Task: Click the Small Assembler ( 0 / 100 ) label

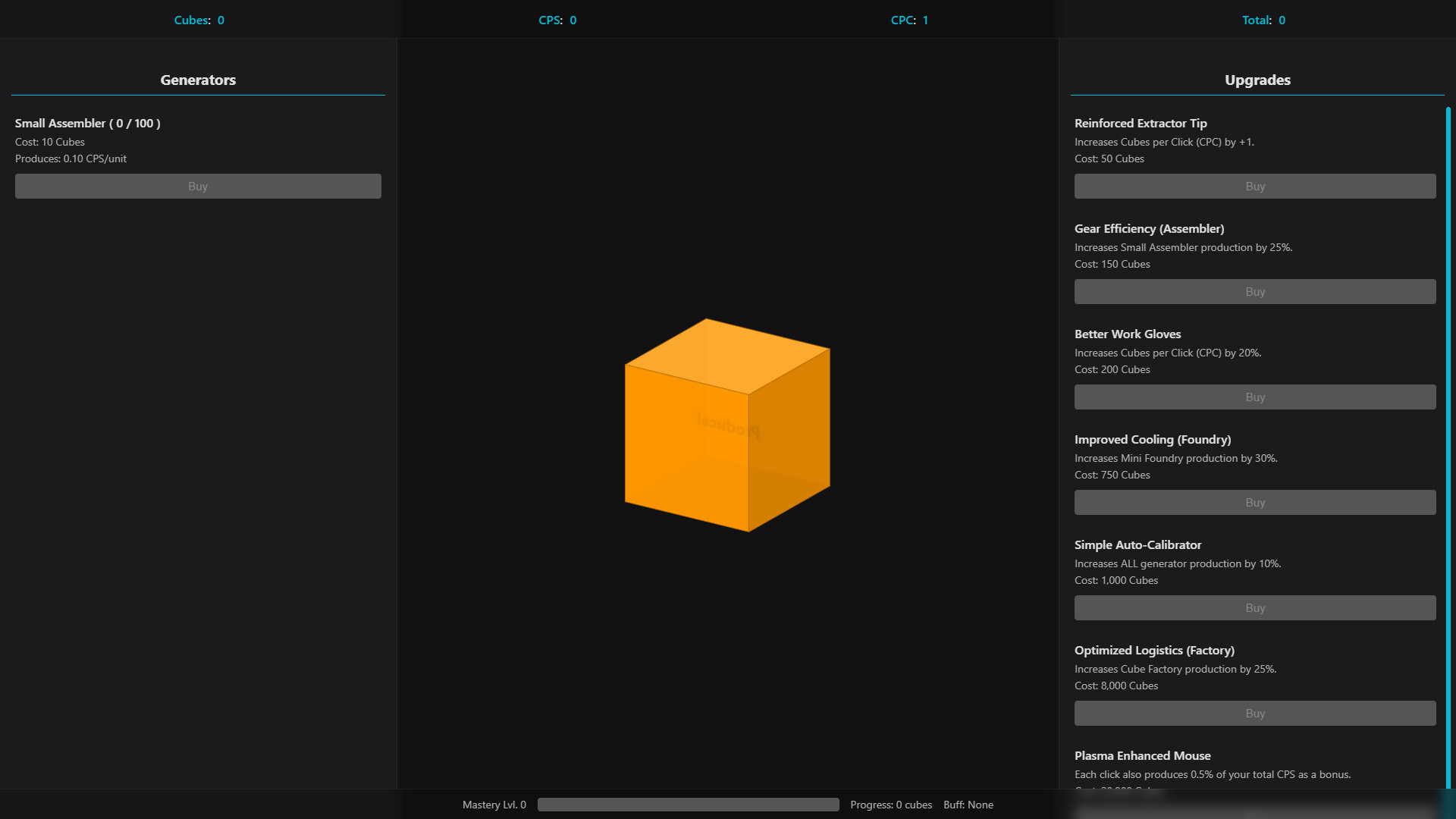Action: point(88,123)
